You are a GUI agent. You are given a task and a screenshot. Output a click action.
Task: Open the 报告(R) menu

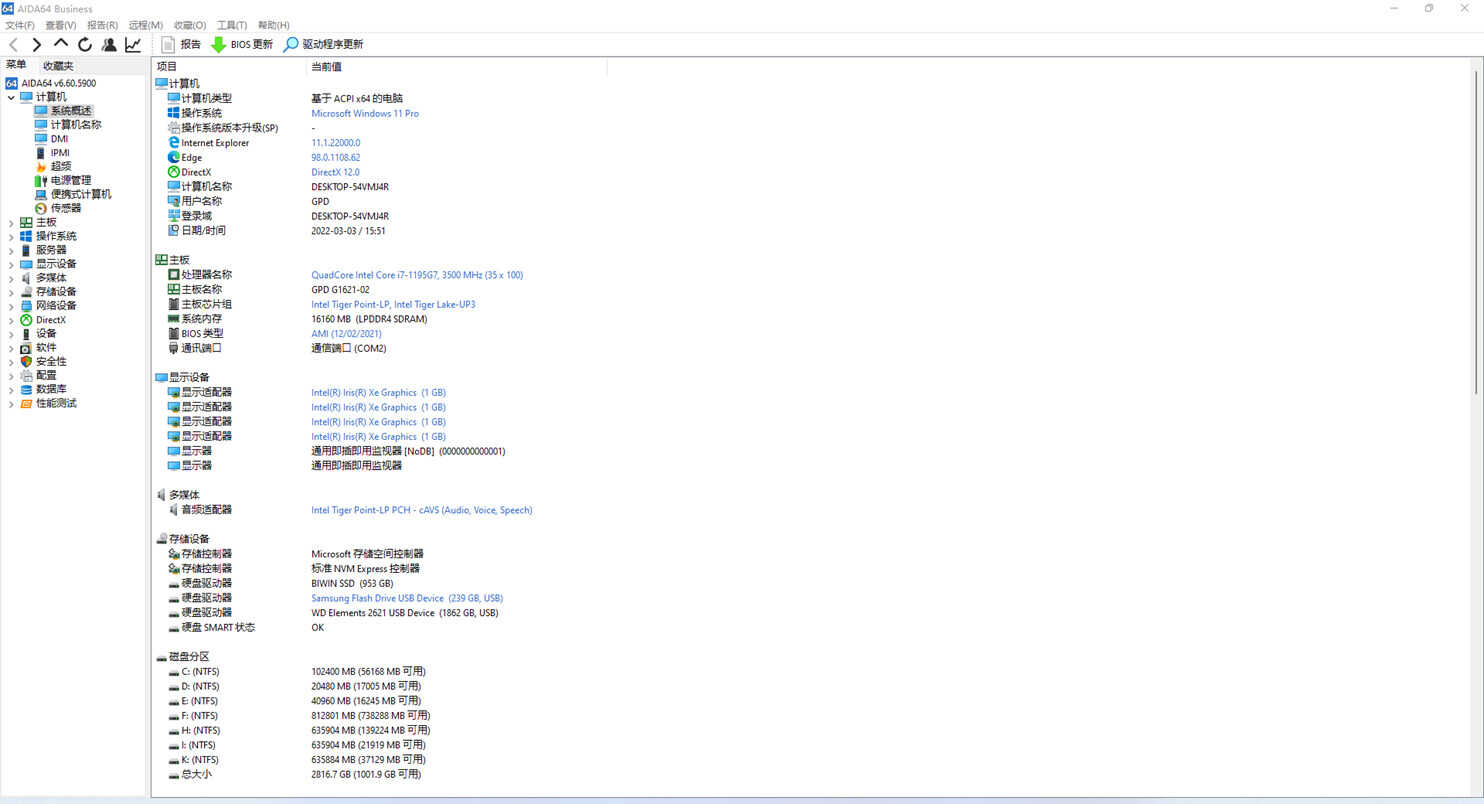pos(102,25)
